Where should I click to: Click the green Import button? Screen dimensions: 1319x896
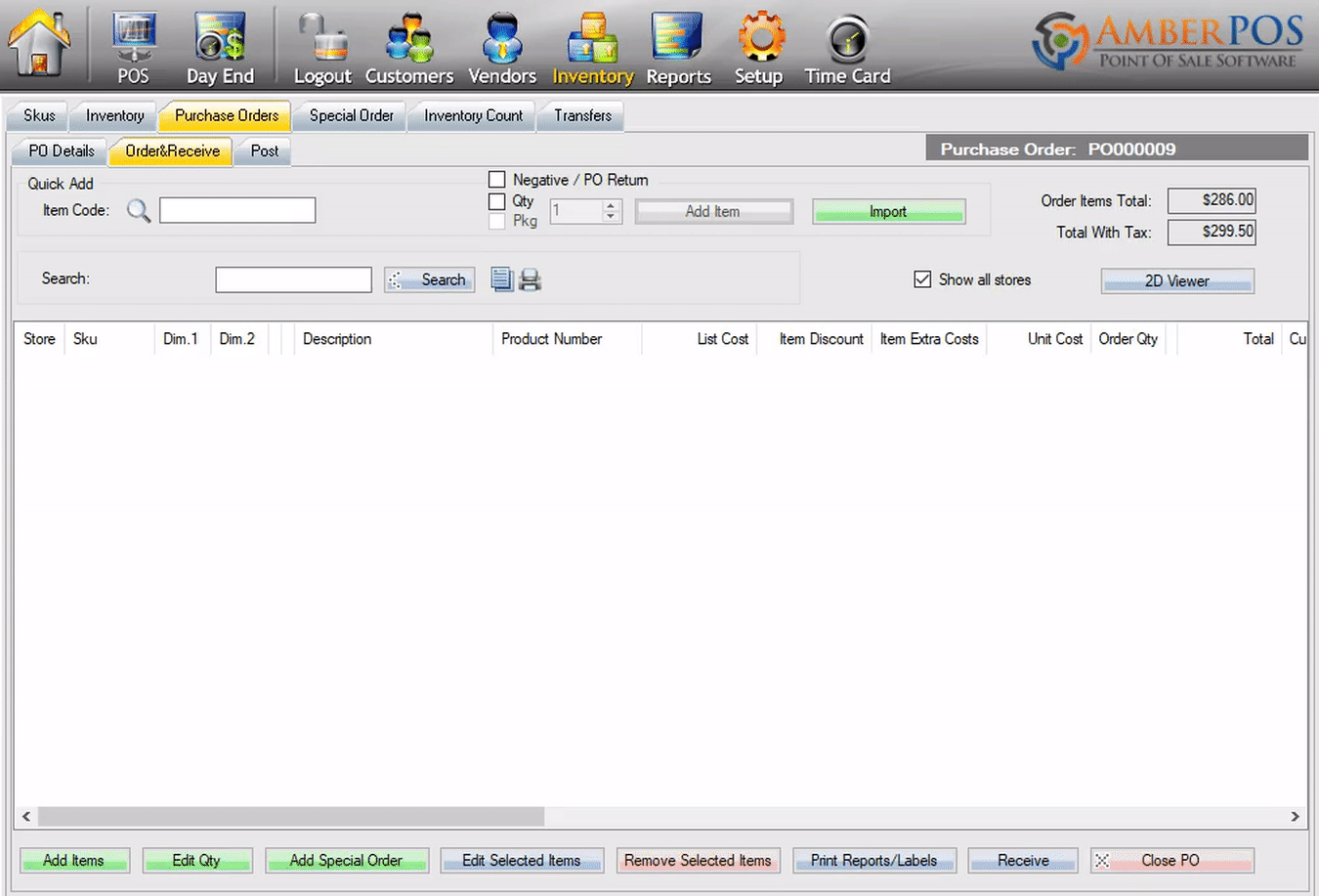pyautogui.click(x=888, y=211)
